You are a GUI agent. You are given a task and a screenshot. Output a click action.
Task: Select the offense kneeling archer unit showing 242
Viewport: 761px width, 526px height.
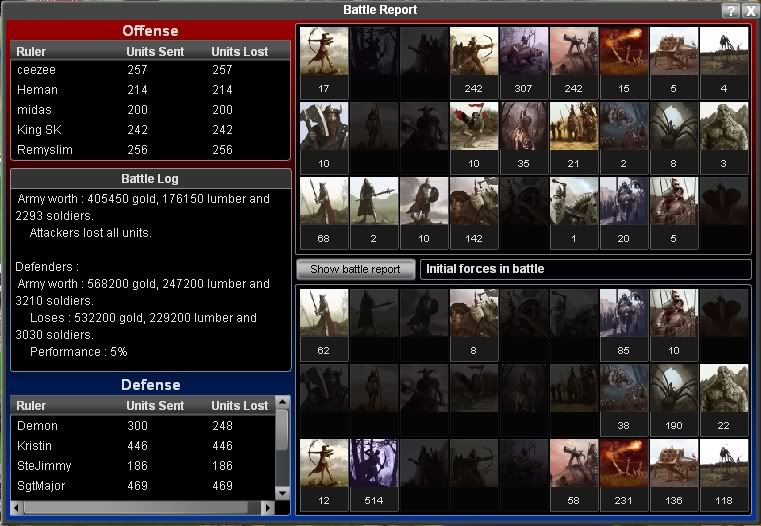[474, 63]
